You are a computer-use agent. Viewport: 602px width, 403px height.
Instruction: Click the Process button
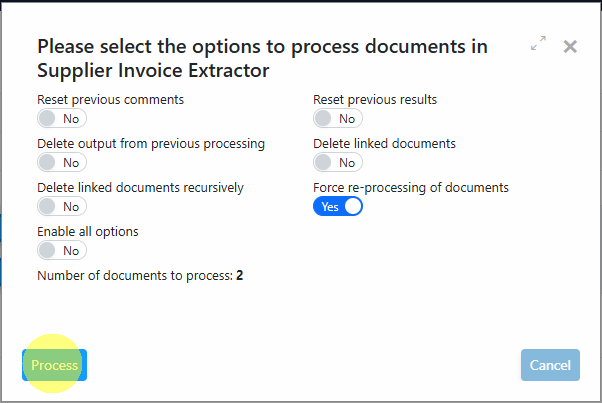55,365
